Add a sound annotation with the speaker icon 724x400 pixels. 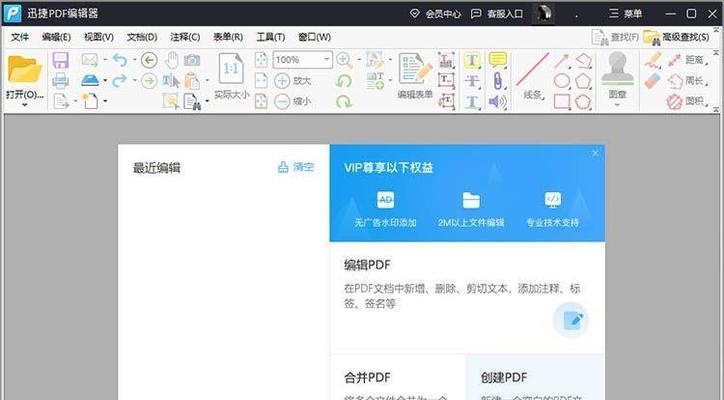[497, 102]
